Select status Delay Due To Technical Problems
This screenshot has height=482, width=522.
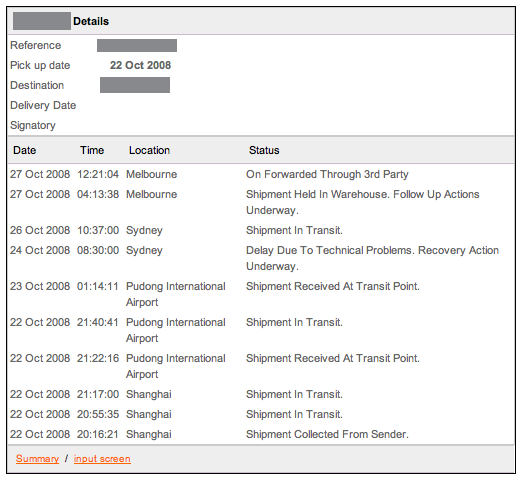pos(372,258)
